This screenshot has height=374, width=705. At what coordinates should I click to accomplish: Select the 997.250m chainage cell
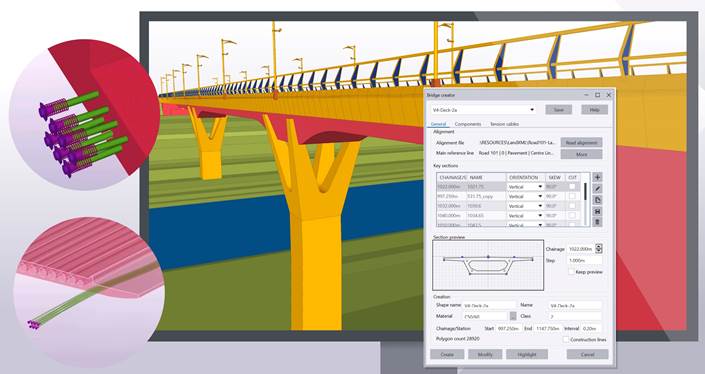451,196
